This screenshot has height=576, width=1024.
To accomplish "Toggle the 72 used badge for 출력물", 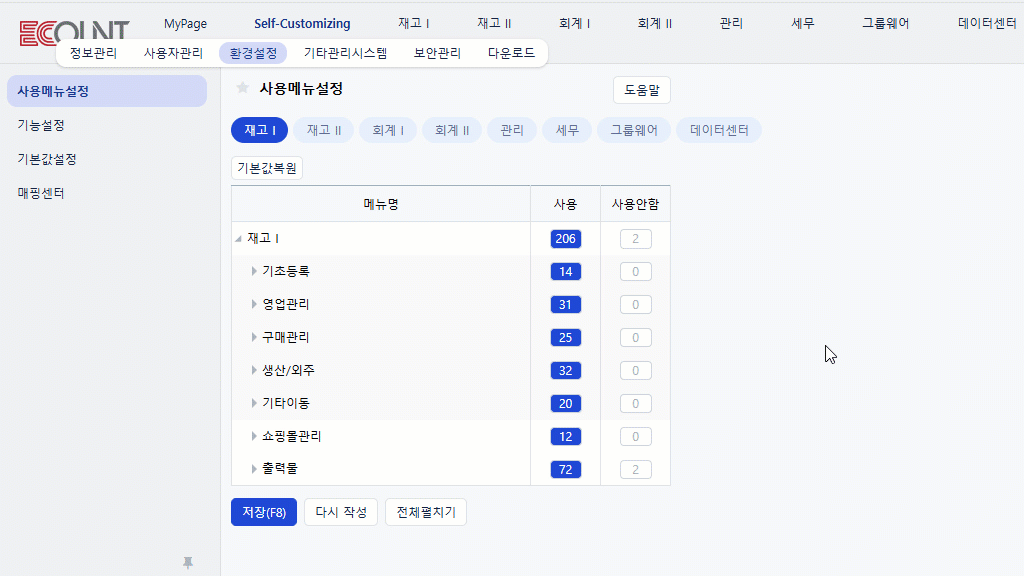I will pyautogui.click(x=565, y=470).
